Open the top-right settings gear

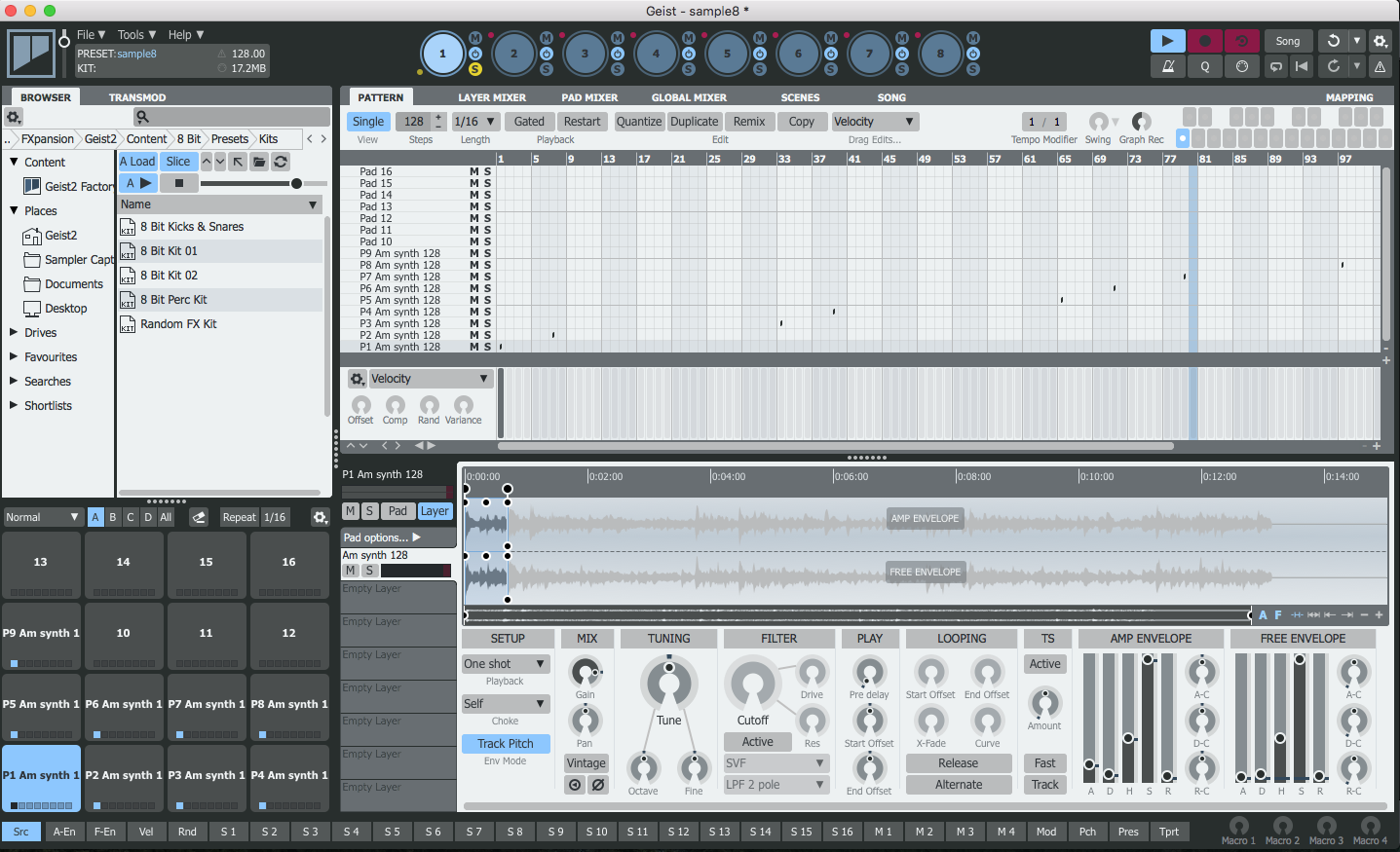[x=1380, y=41]
